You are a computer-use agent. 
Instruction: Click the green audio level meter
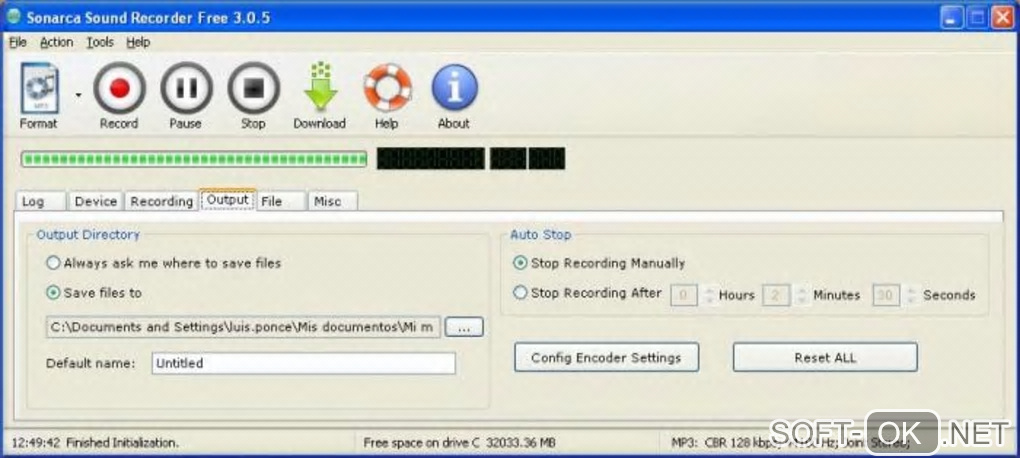[194, 159]
